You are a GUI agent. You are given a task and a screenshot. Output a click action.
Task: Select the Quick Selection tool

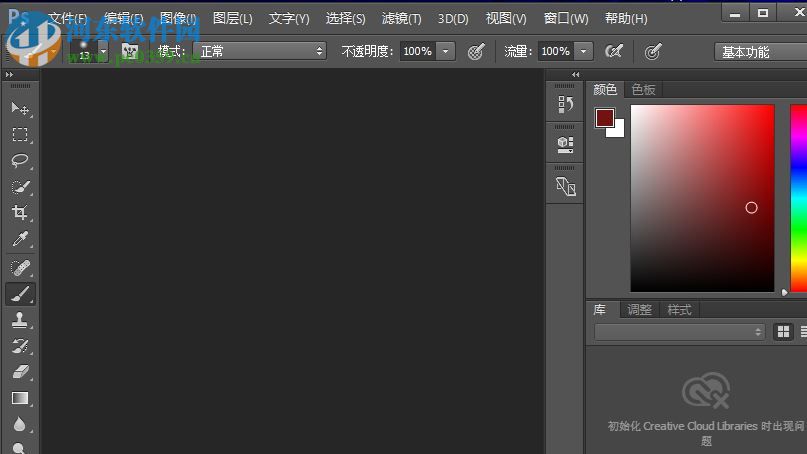tap(20, 187)
